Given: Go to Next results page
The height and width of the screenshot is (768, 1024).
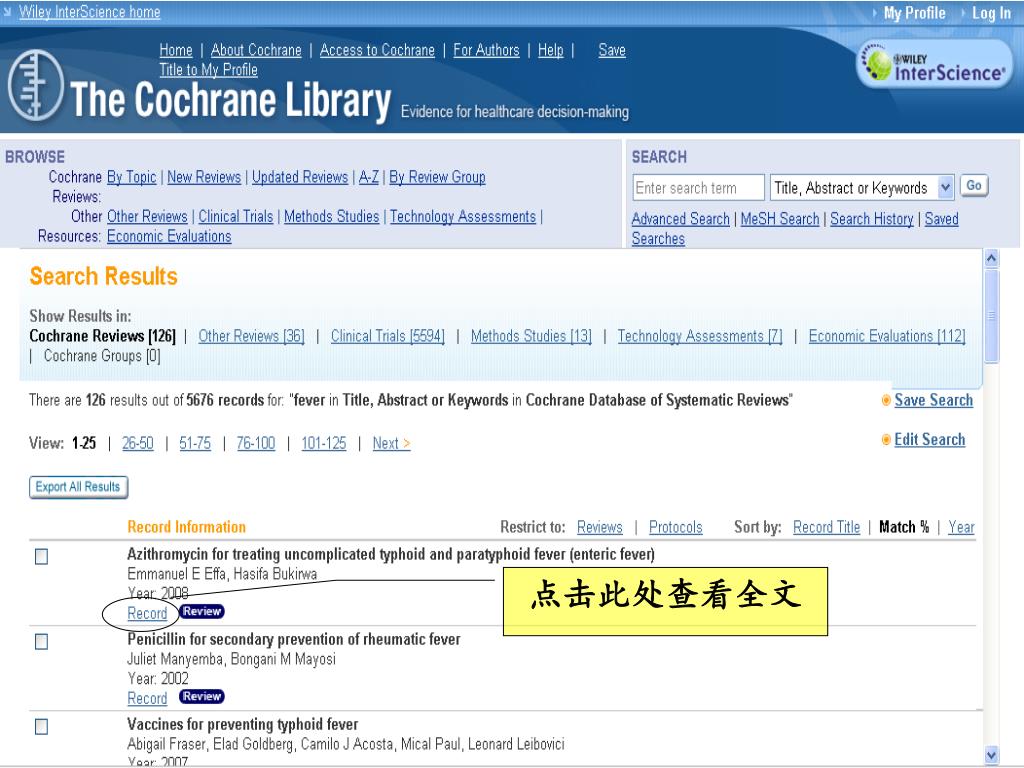Looking at the screenshot, I should pos(391,443).
